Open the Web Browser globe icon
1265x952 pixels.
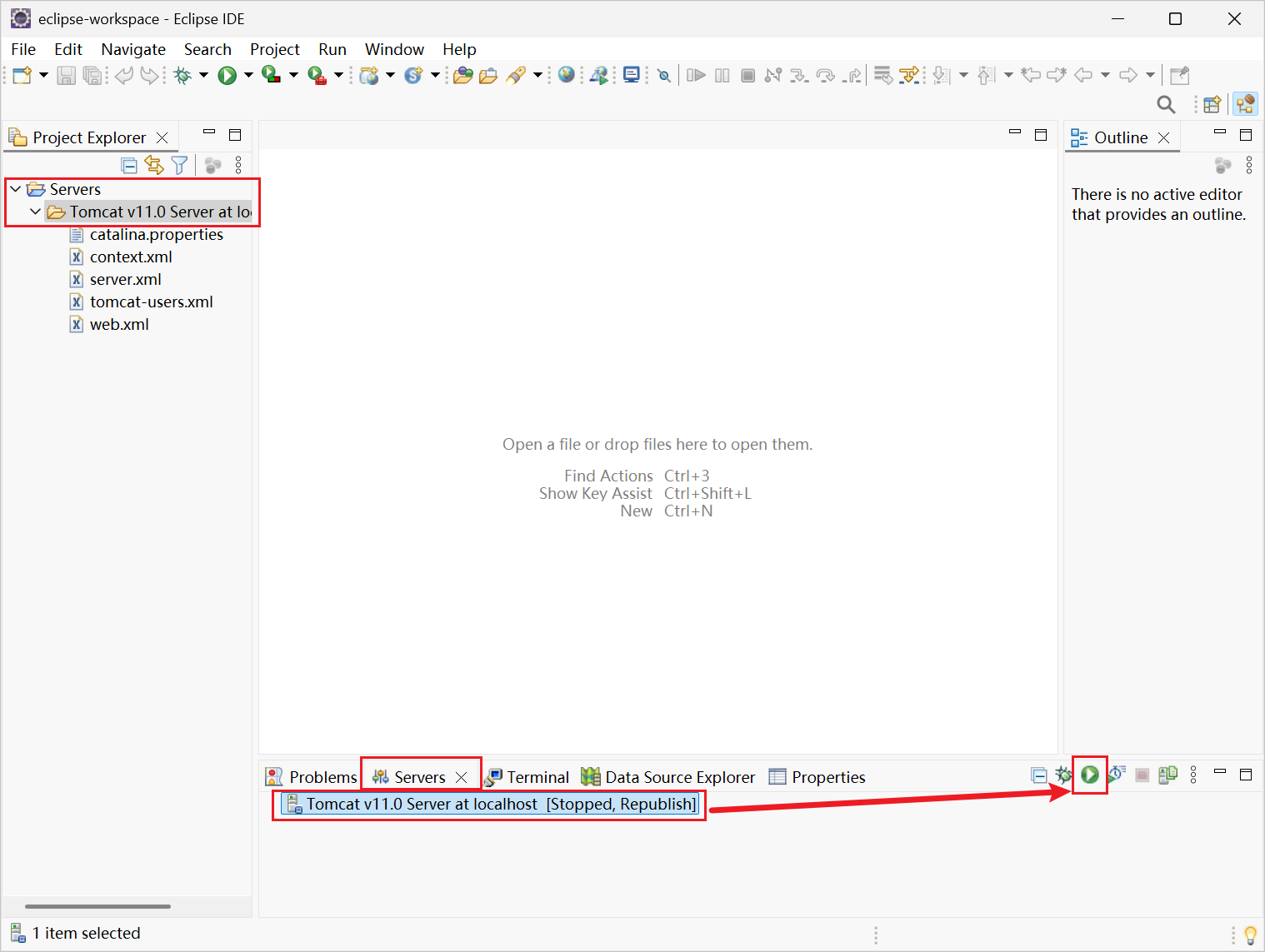[567, 75]
